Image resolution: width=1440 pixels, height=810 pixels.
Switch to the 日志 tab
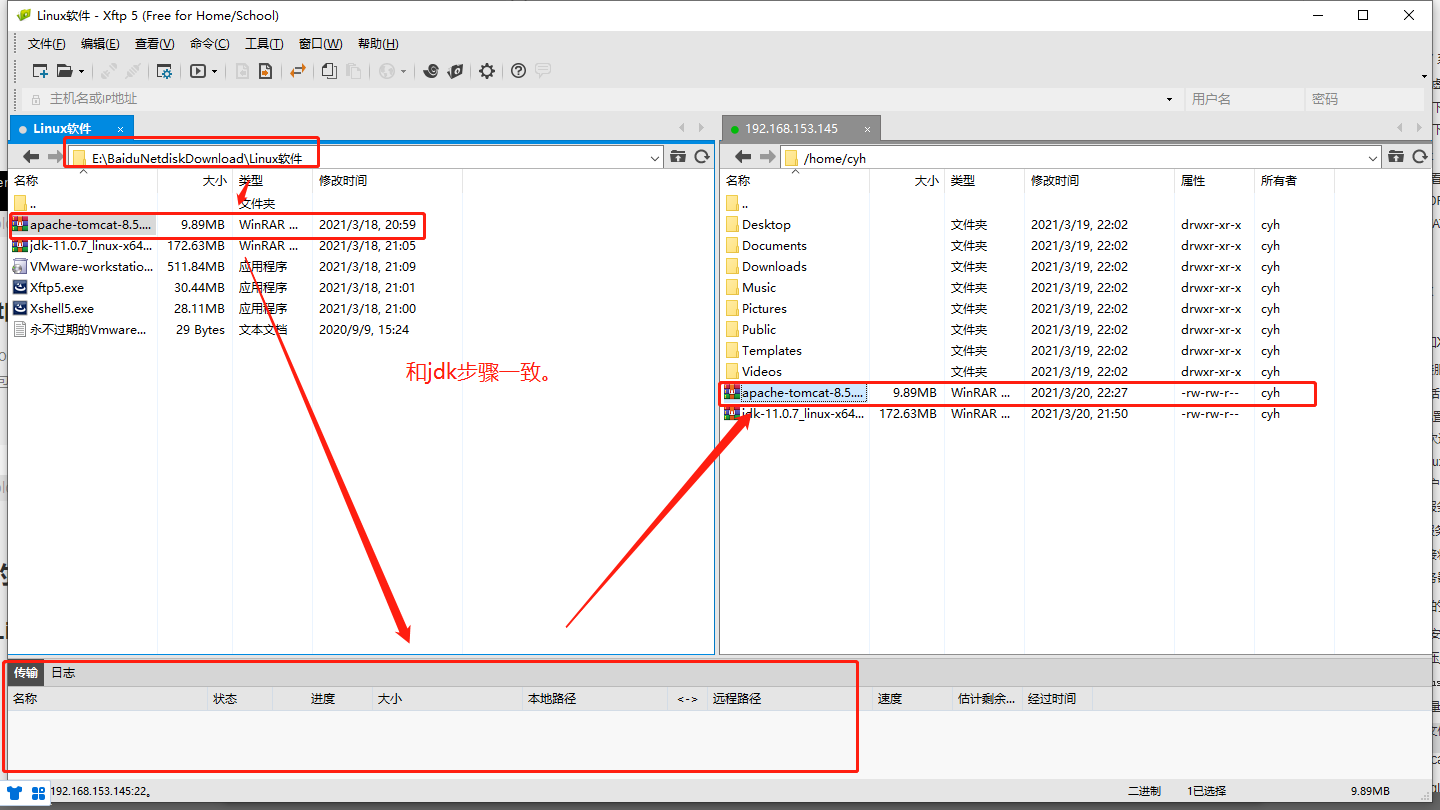[x=62, y=673]
